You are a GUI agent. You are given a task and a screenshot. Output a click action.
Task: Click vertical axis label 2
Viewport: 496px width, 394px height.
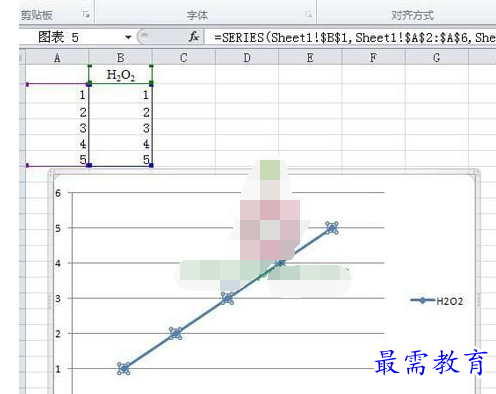pyautogui.click(x=58, y=334)
